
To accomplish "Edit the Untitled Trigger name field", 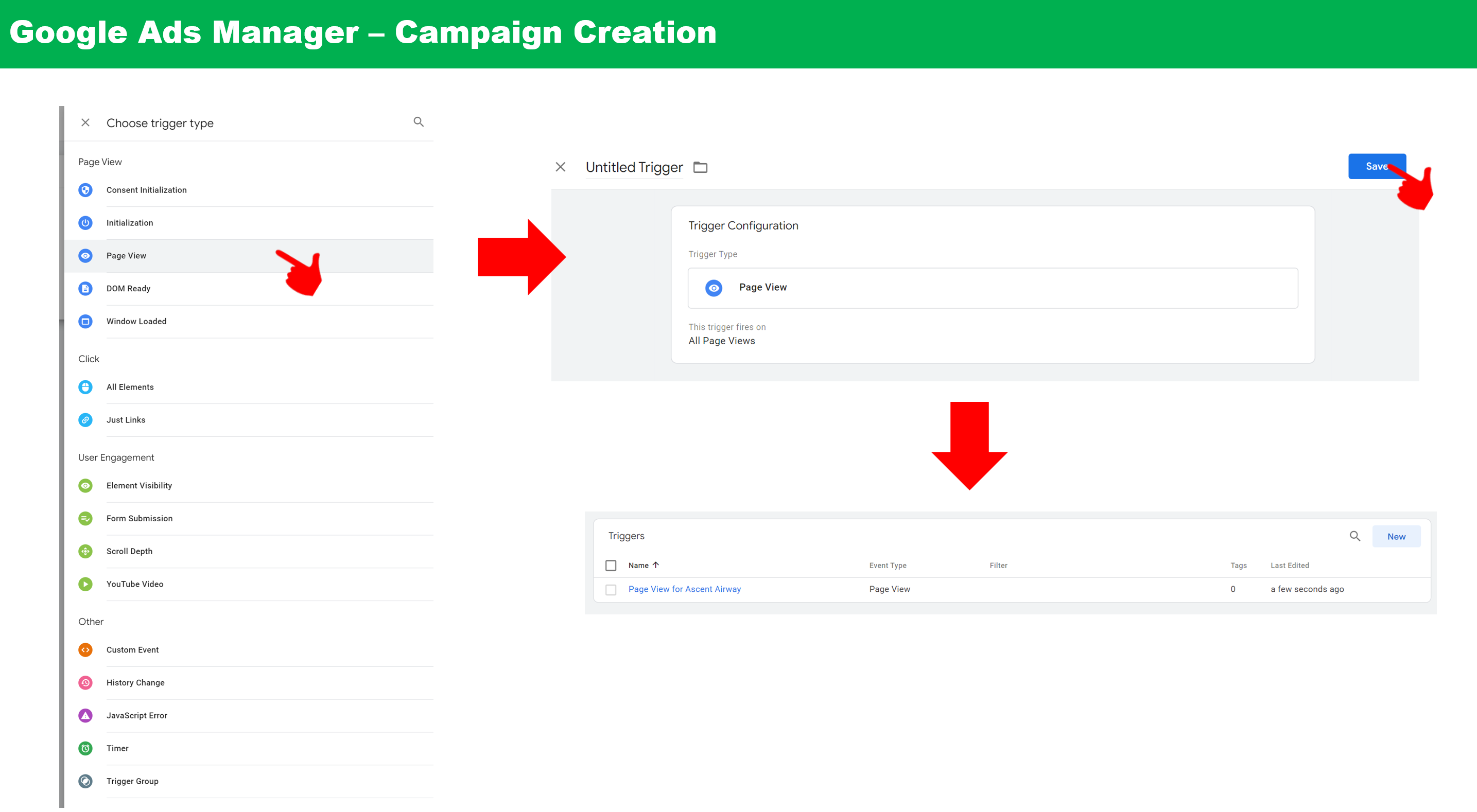I will click(x=634, y=167).
